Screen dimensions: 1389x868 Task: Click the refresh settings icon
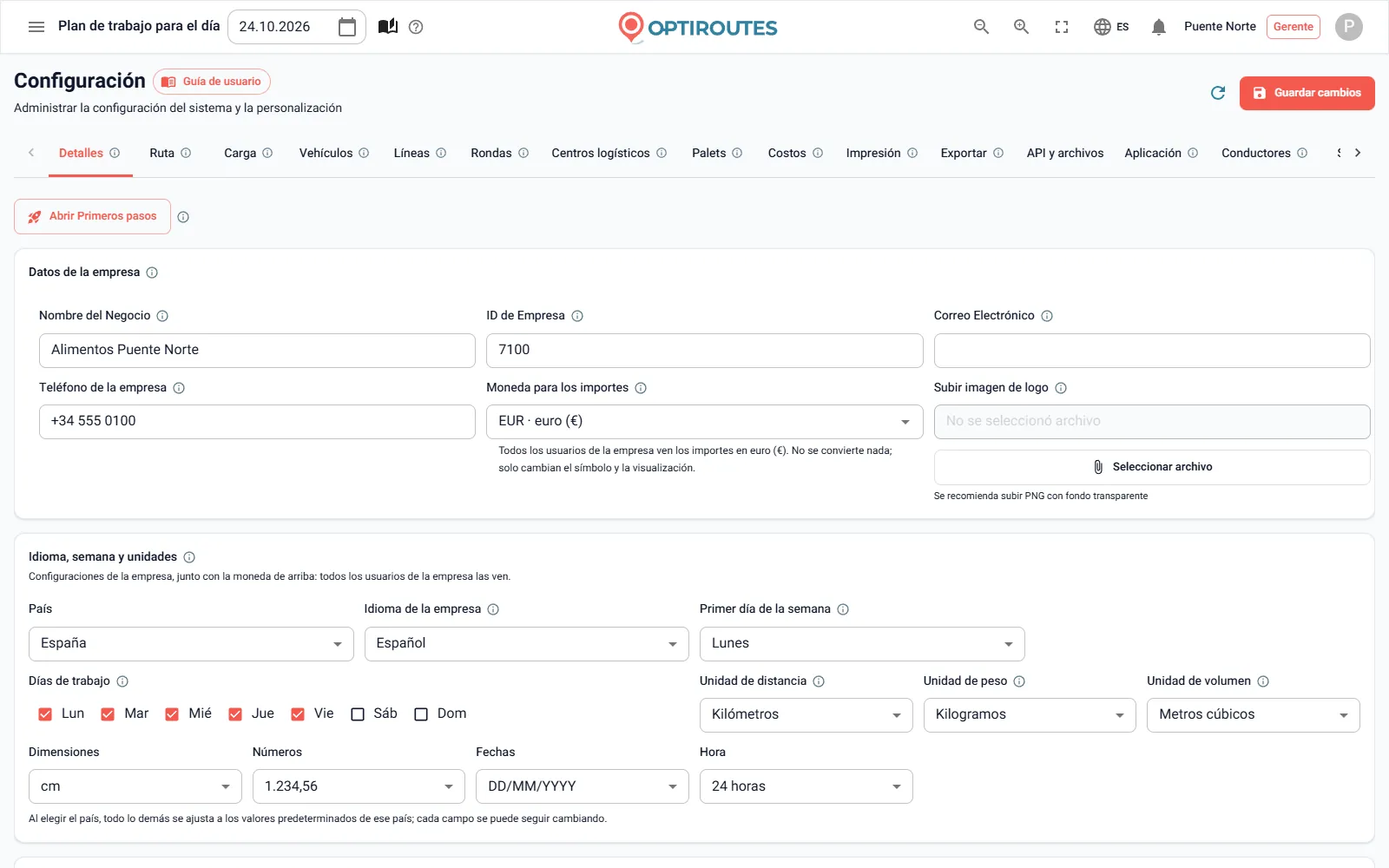click(1218, 93)
